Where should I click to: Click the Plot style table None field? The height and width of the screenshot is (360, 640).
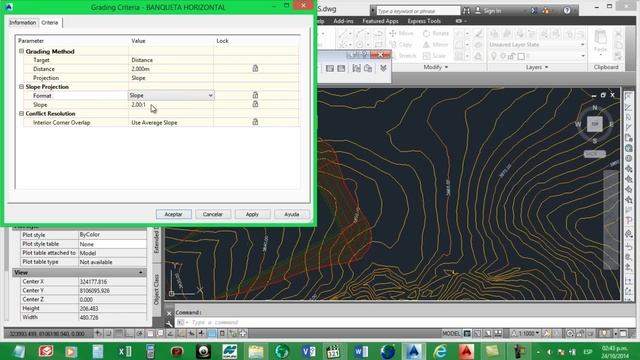pos(112,244)
